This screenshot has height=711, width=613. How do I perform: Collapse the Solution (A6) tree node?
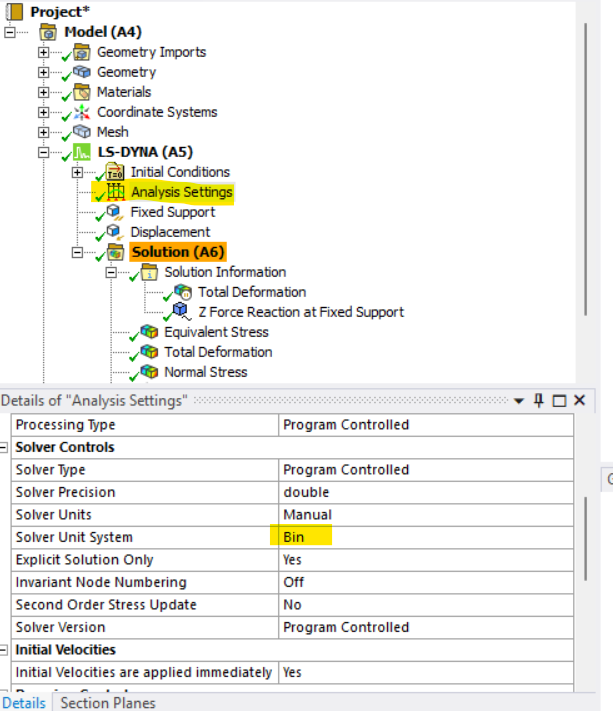coord(77,252)
